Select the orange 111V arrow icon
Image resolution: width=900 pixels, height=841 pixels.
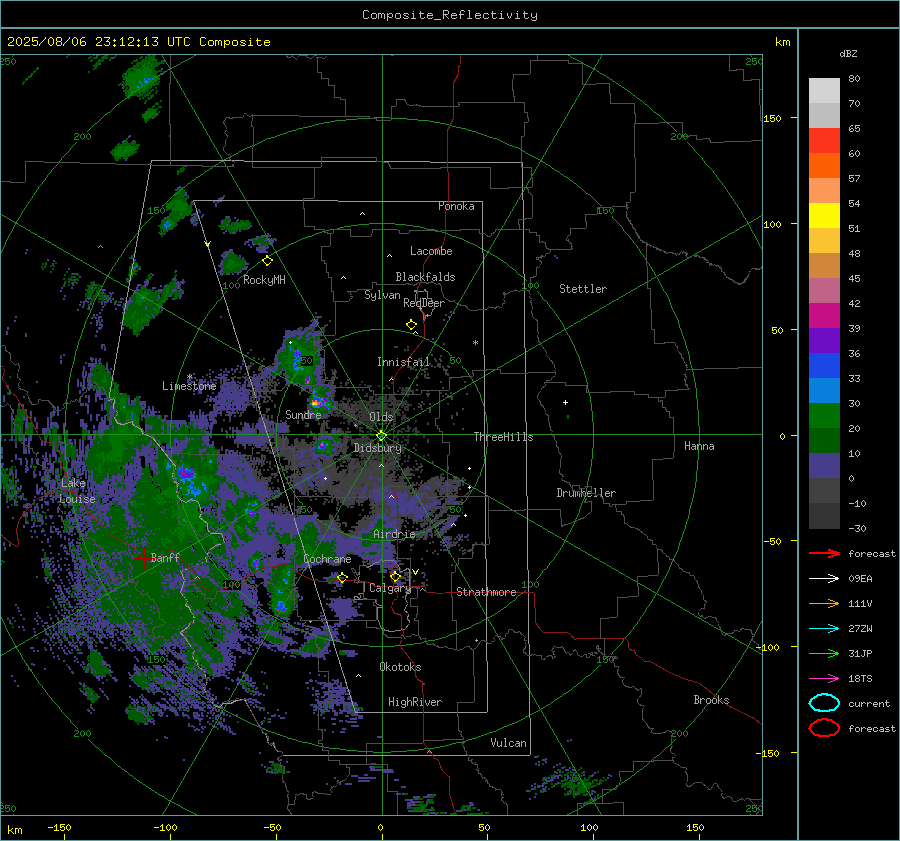point(824,603)
